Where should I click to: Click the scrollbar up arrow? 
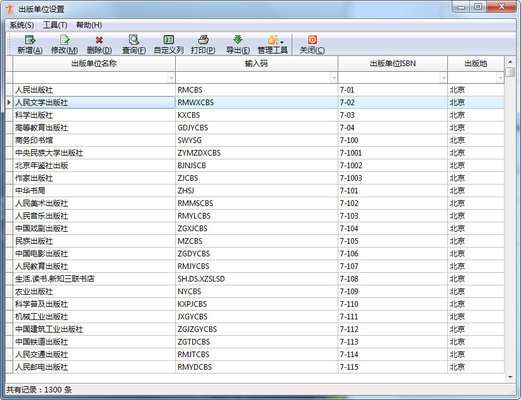[x=510, y=62]
